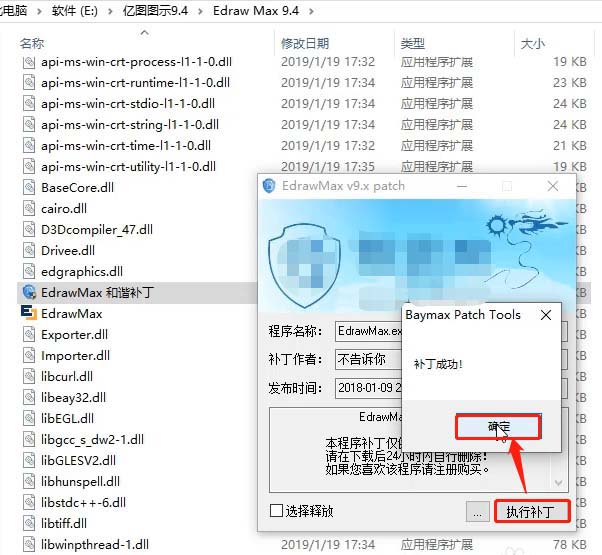The image size is (602, 555).
Task: Close the Baymax Patch Tools dialog
Action: click(546, 315)
